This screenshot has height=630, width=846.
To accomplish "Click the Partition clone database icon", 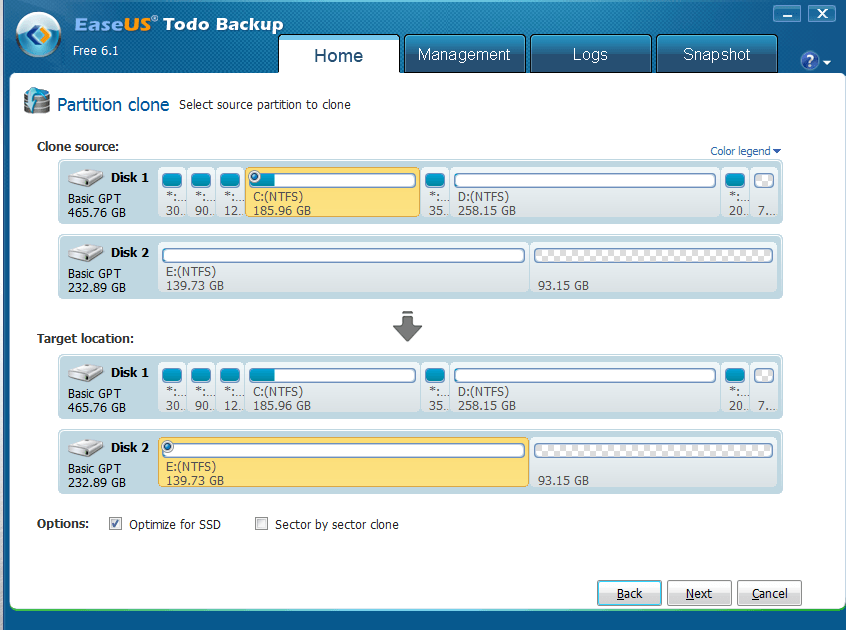I will pos(37,100).
